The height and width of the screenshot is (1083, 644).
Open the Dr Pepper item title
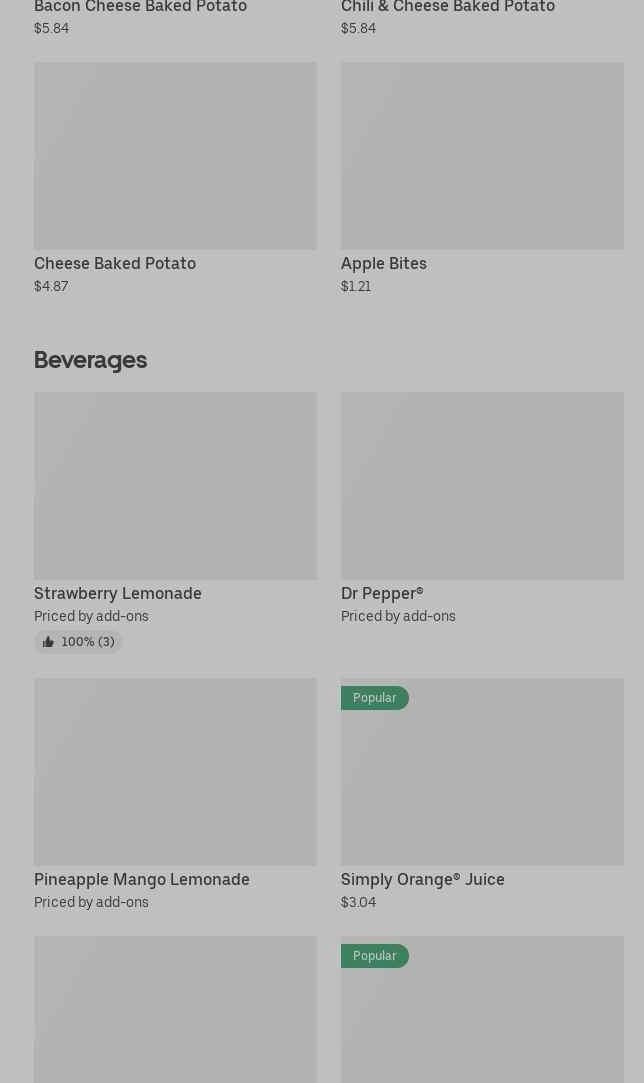(382, 594)
